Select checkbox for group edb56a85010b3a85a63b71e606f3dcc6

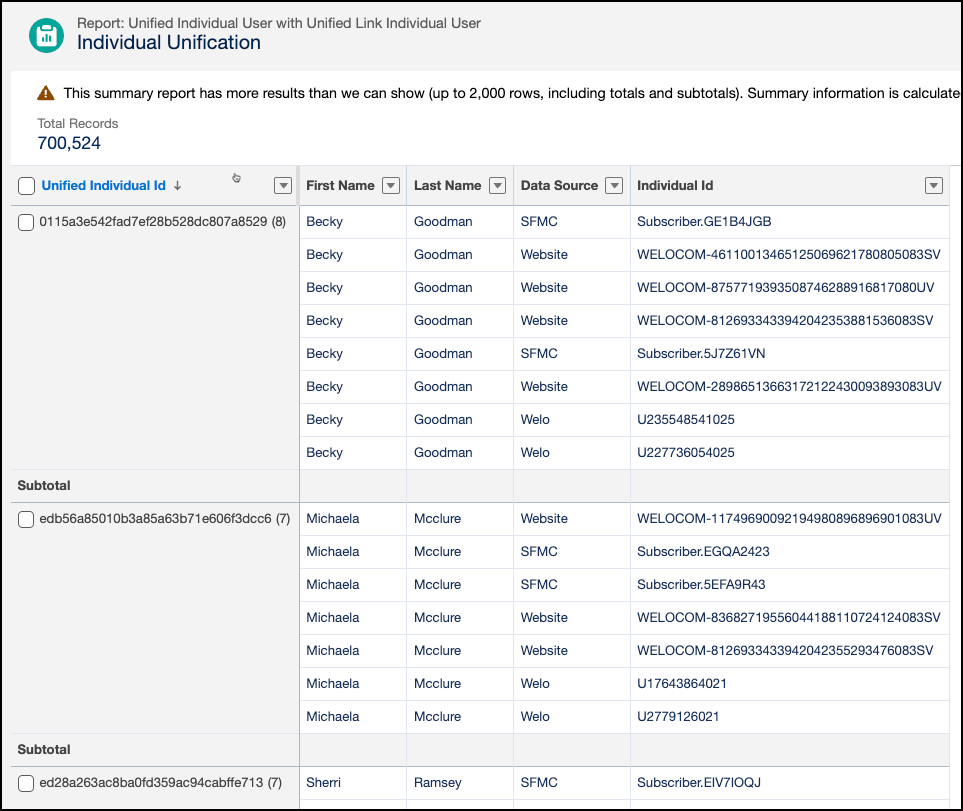point(27,519)
